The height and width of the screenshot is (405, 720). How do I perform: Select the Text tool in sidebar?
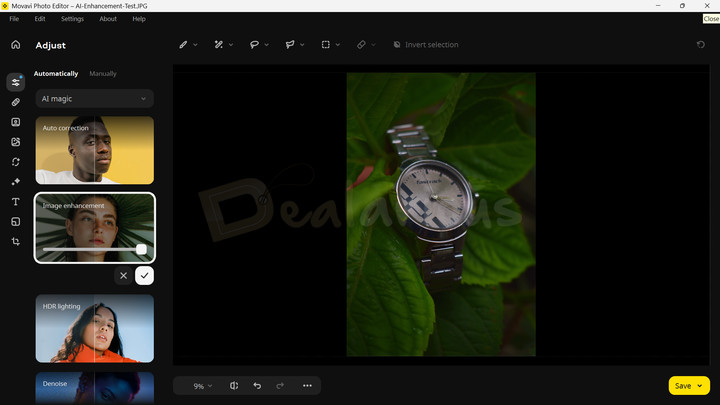[16, 202]
